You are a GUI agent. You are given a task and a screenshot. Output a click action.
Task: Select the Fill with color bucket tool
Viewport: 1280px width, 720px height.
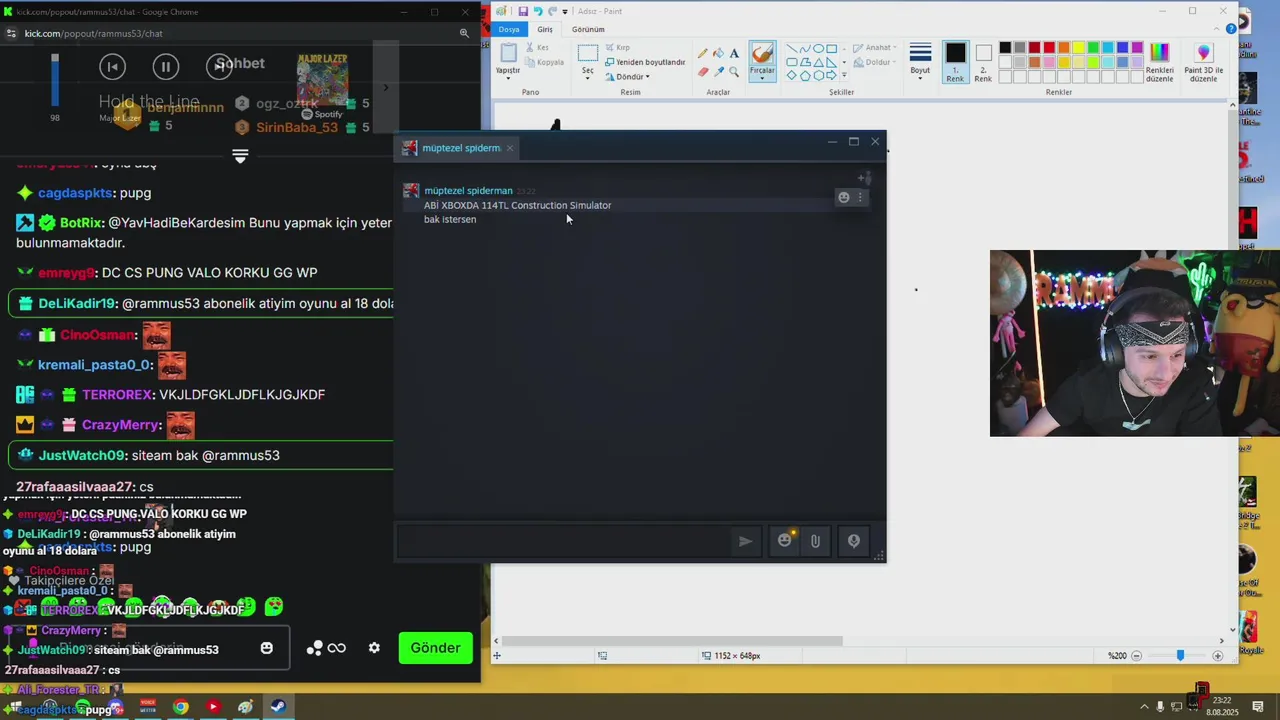coord(718,53)
